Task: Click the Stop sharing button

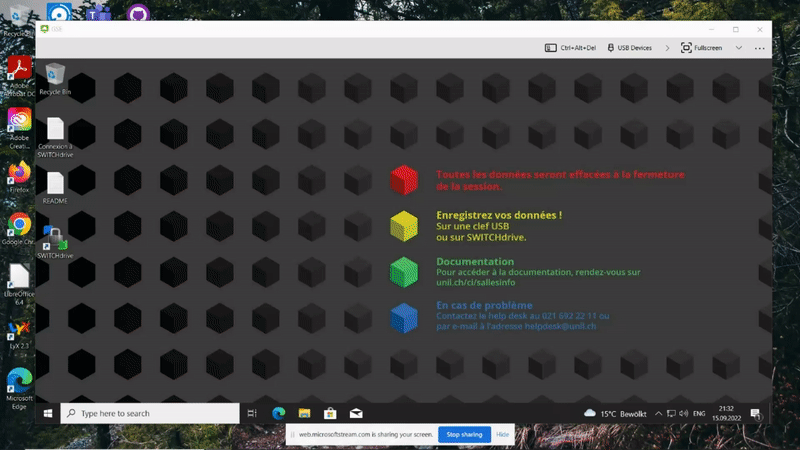Action: point(463,435)
